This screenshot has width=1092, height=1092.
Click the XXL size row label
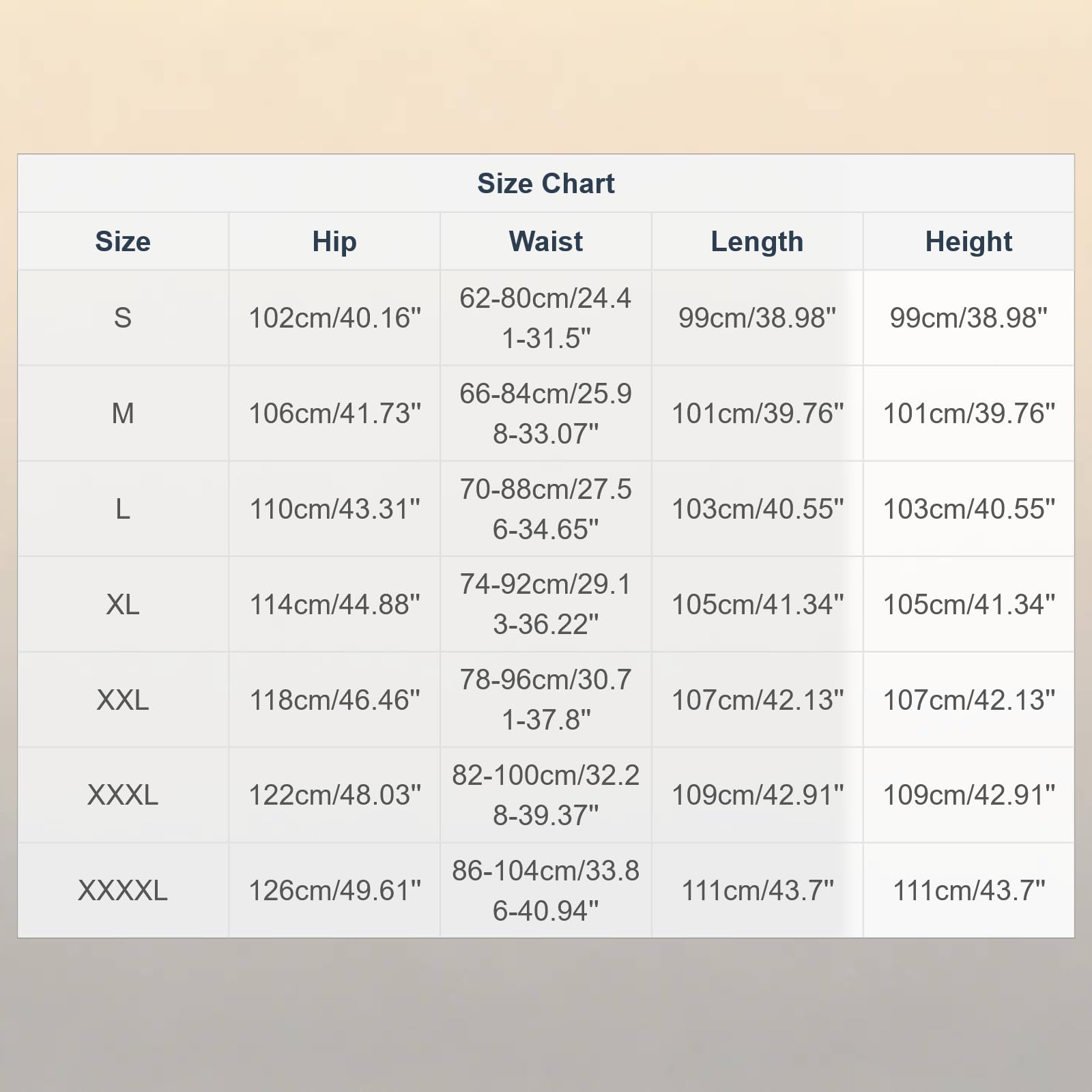[x=123, y=700]
